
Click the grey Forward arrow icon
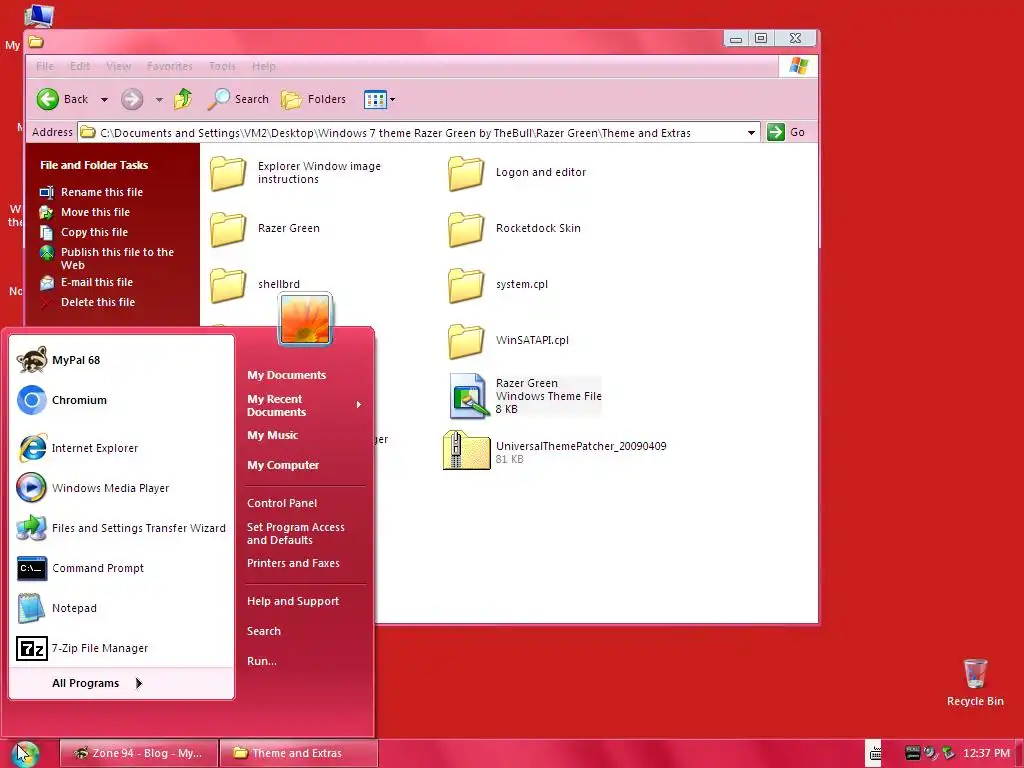pyautogui.click(x=132, y=99)
